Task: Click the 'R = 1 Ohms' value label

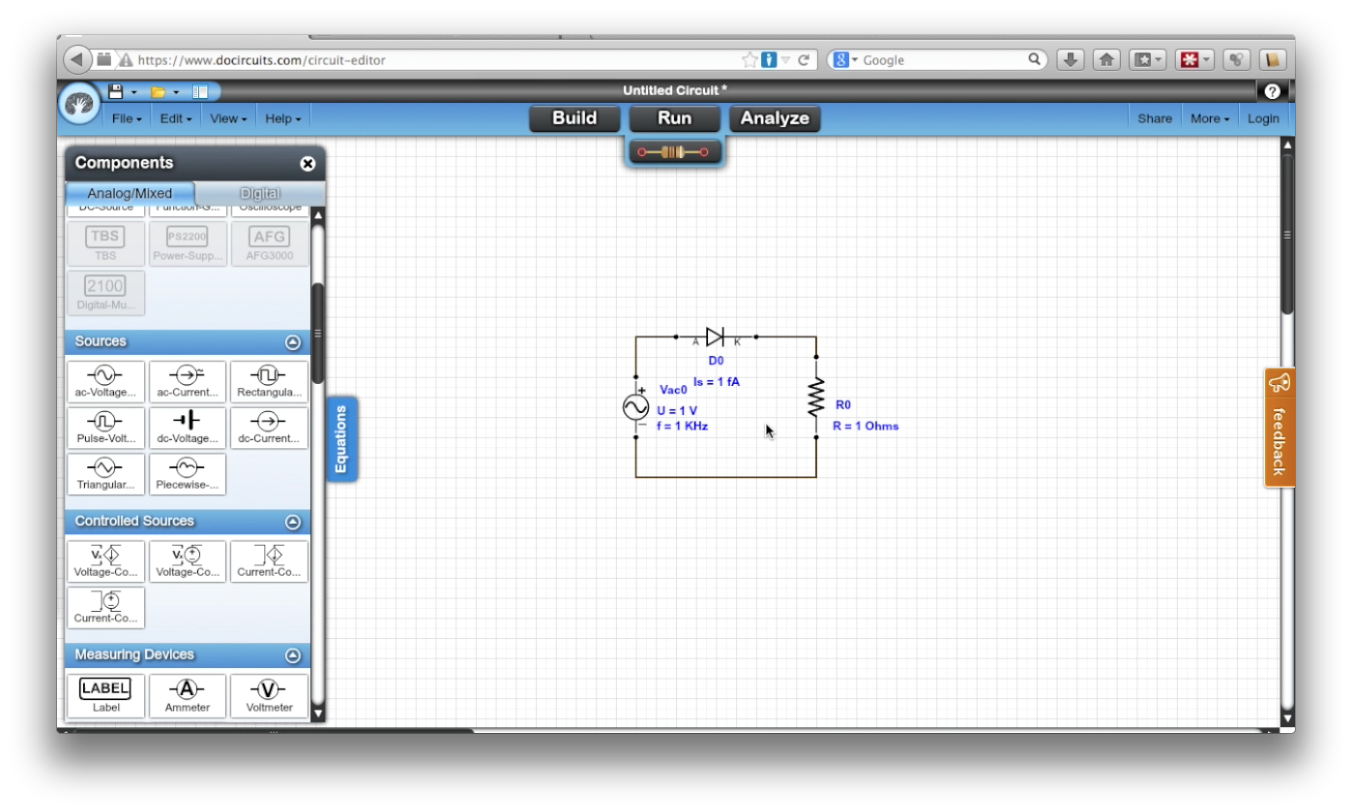Action: tap(866, 426)
